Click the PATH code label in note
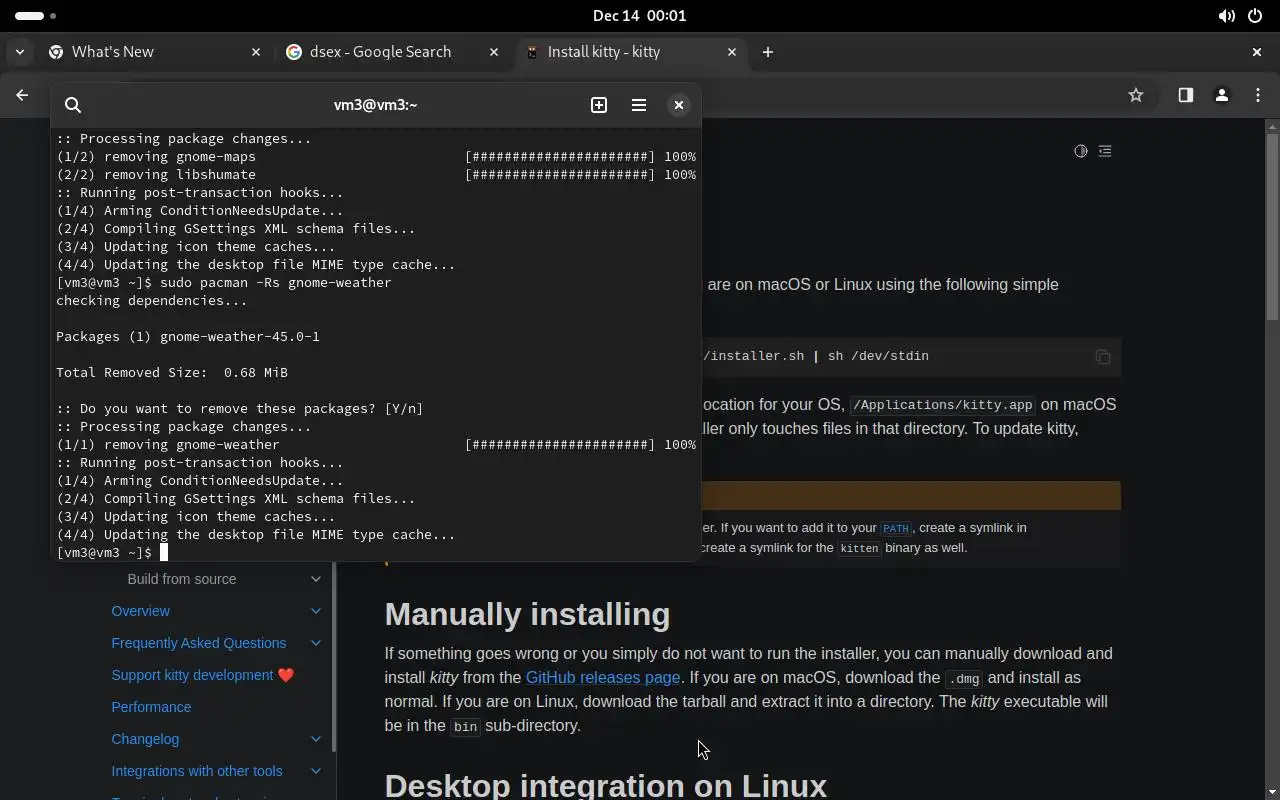 point(895,528)
